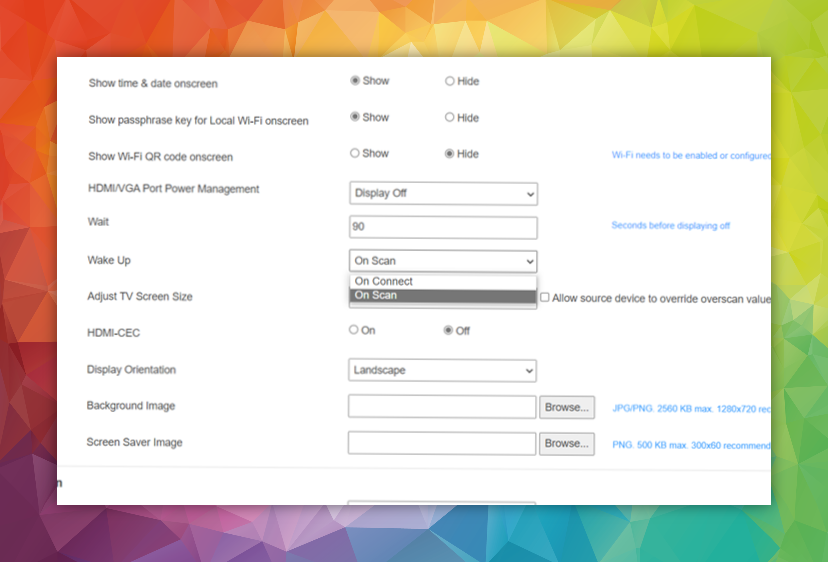Click the 'Show time & date onscreen' label

pos(153,83)
